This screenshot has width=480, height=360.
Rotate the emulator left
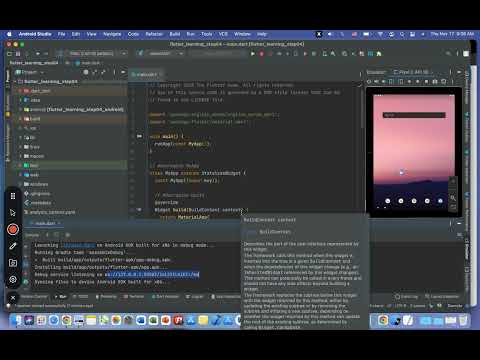click(x=392, y=81)
